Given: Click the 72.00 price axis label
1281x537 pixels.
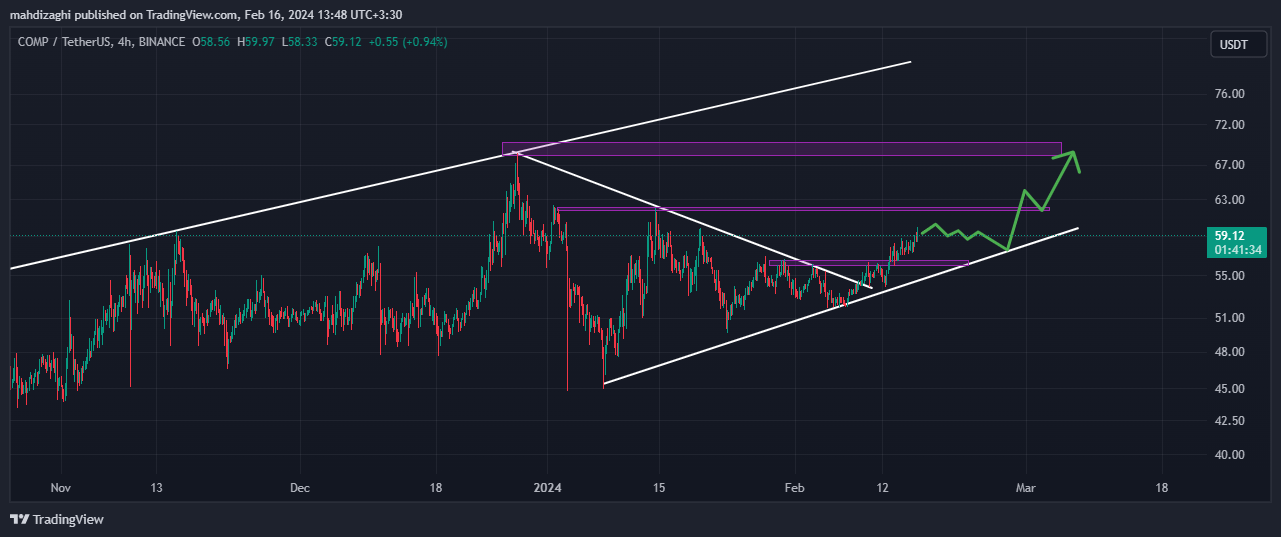Looking at the screenshot, I should [x=1228, y=125].
